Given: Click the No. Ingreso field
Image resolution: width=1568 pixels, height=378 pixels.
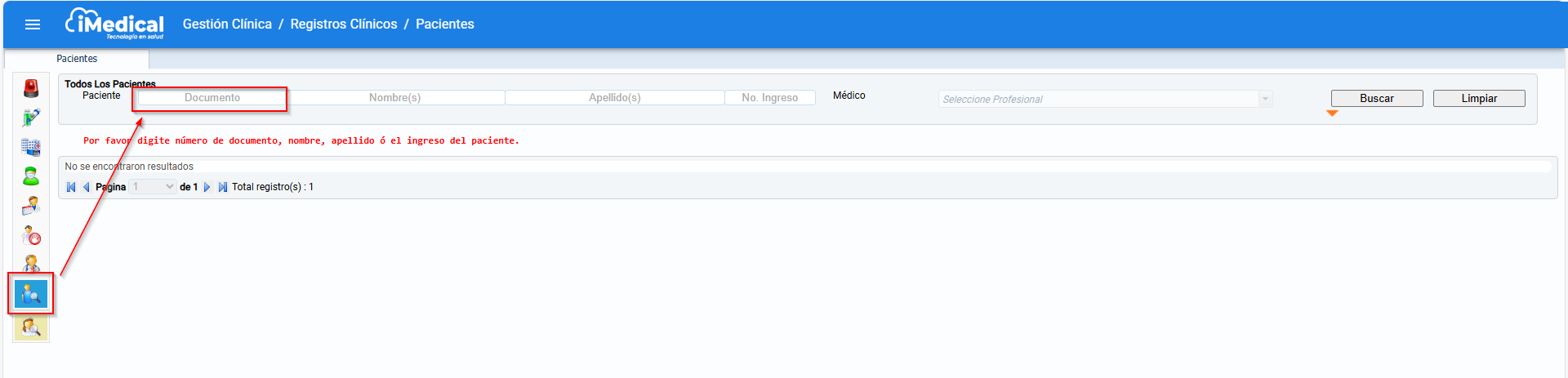Looking at the screenshot, I should coord(770,98).
